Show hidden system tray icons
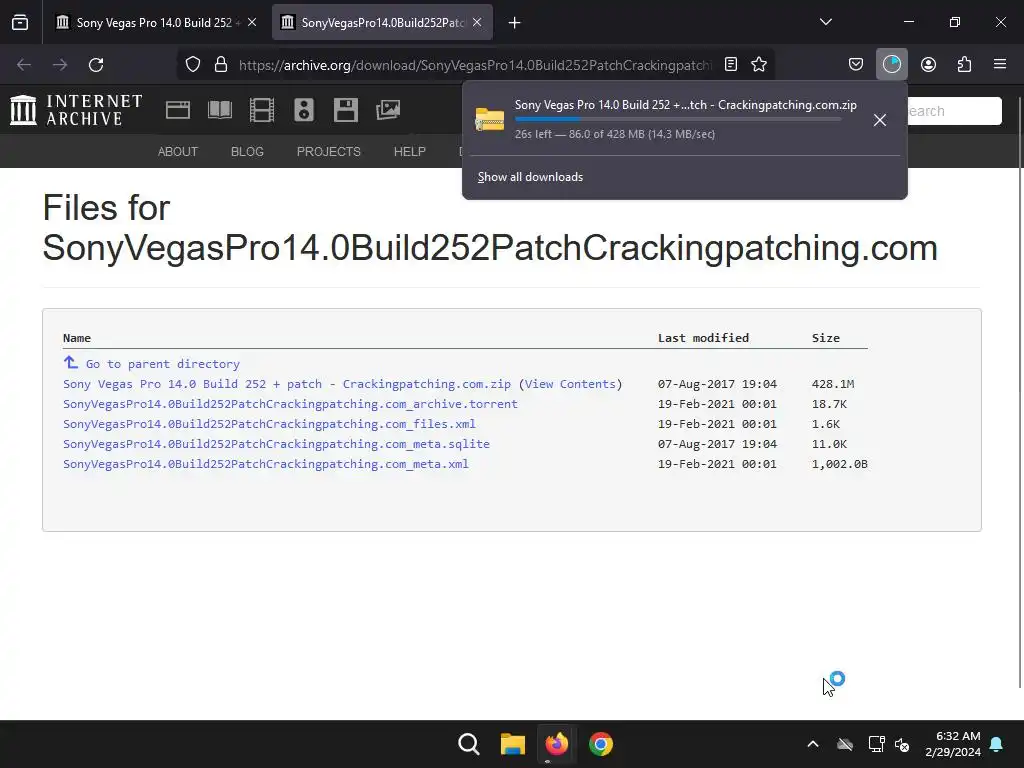The image size is (1024, 768). [813, 744]
